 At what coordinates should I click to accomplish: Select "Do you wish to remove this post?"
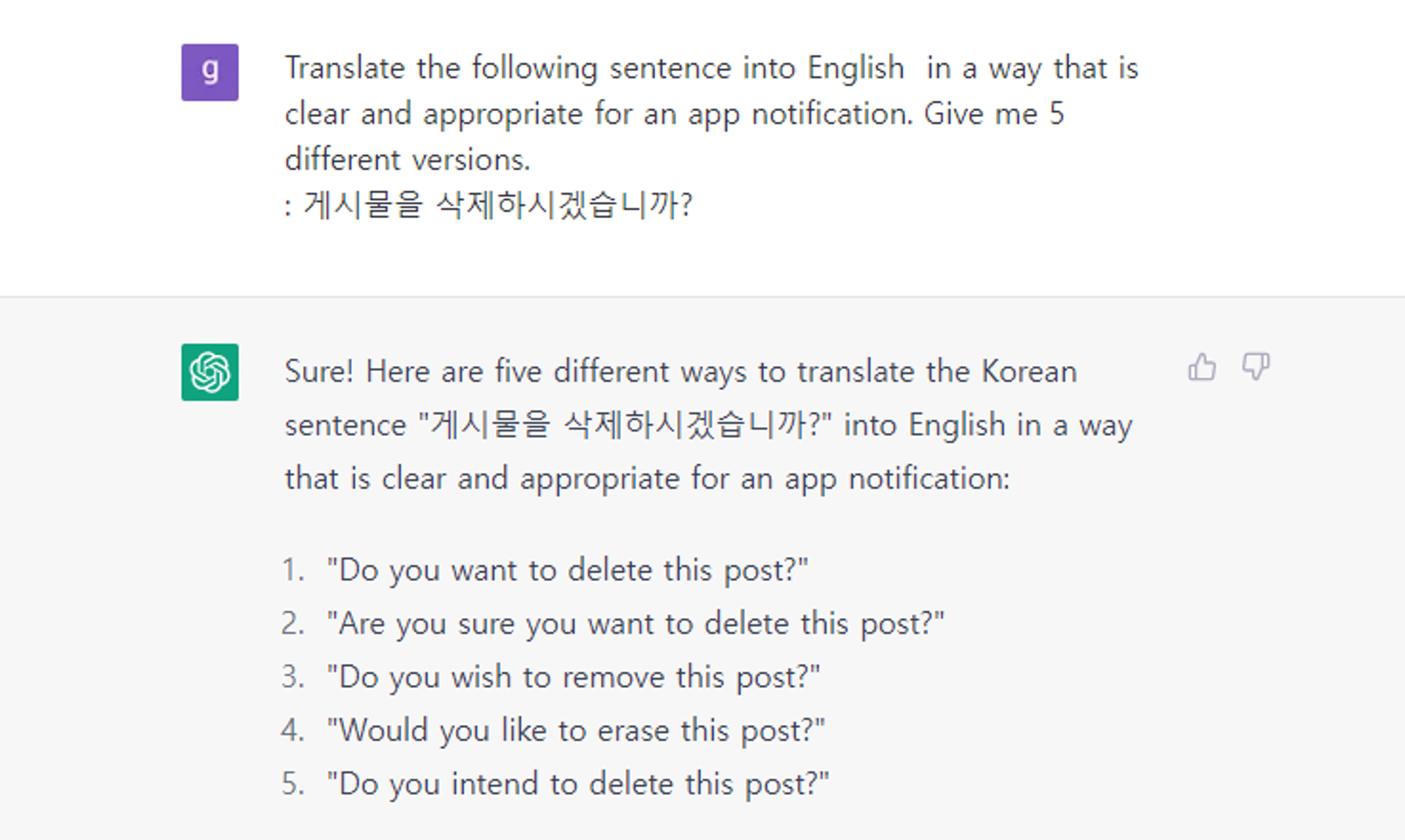[573, 678]
